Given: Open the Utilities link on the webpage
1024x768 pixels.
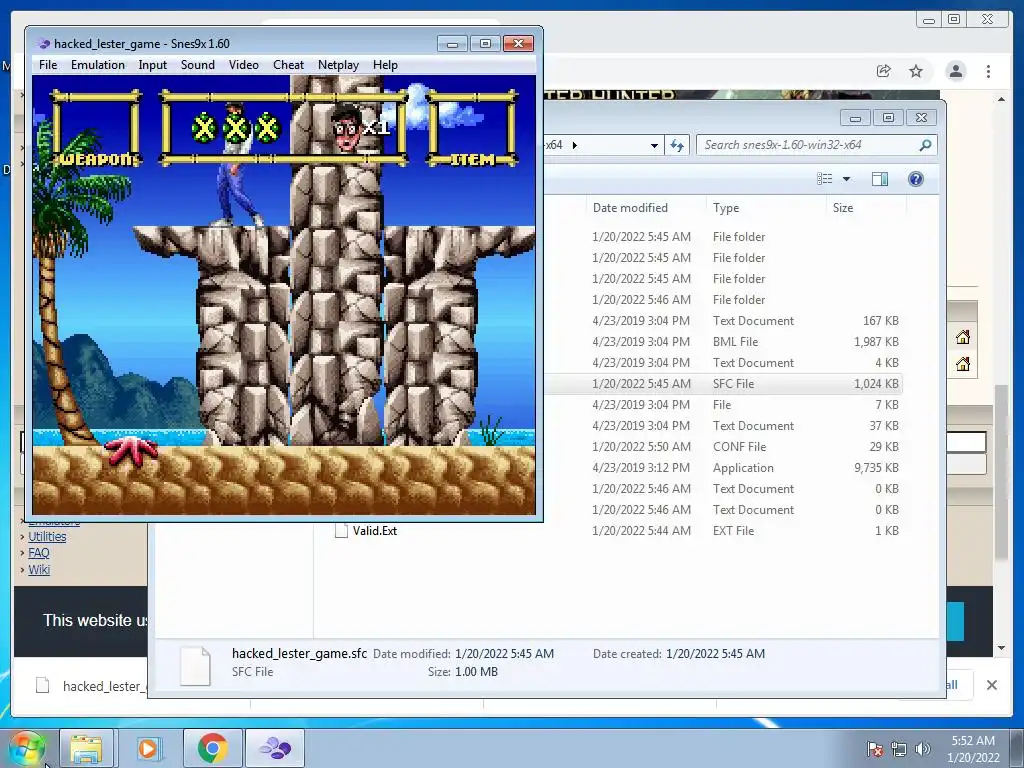Looking at the screenshot, I should [47, 537].
